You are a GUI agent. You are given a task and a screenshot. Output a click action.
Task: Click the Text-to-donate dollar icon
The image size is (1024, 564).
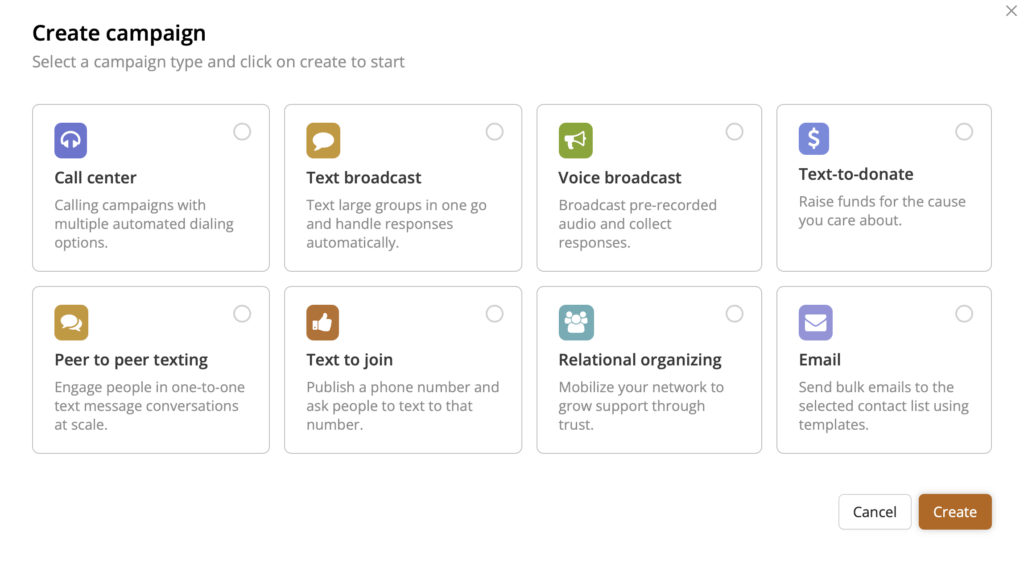(x=814, y=138)
